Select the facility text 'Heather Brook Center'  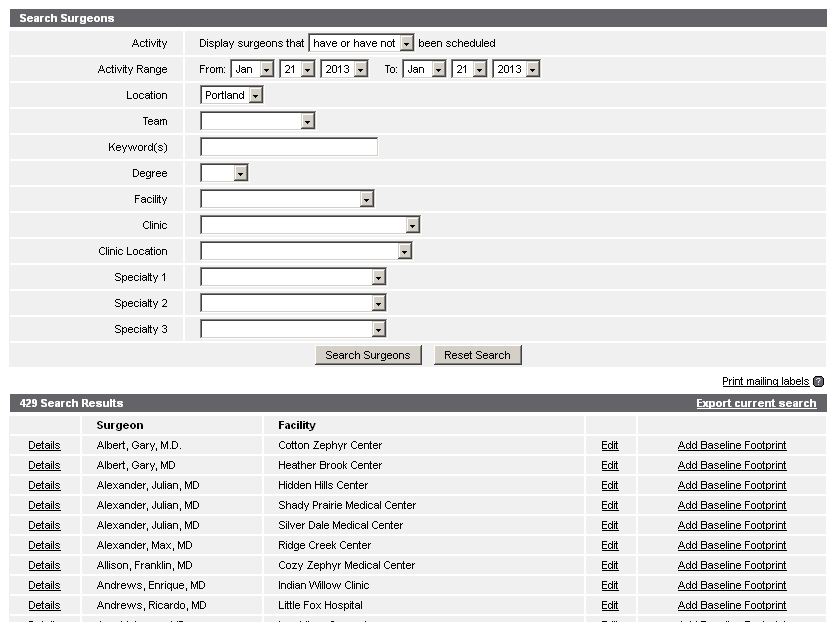330,465
